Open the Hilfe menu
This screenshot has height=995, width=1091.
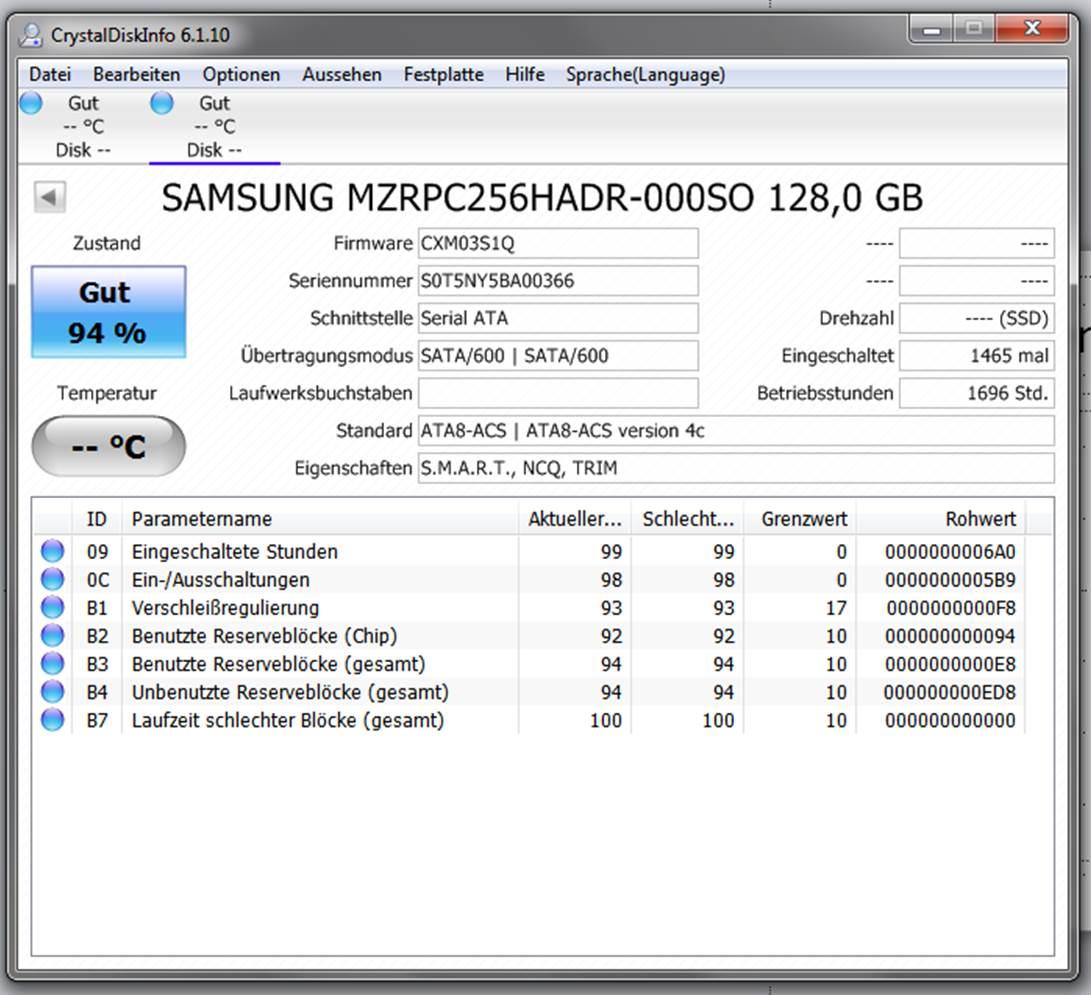coord(525,74)
